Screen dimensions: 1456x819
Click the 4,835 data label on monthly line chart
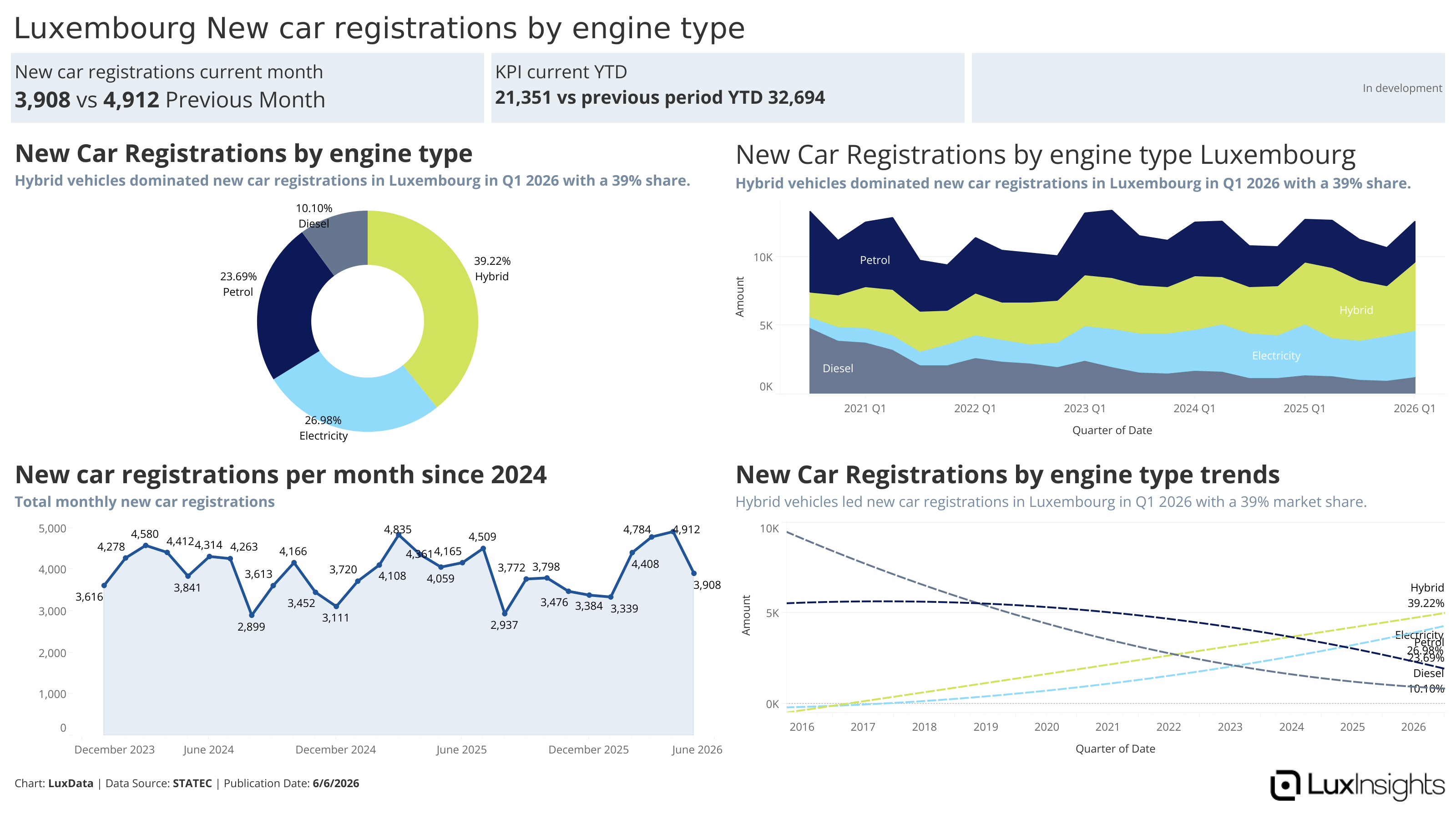398,530
